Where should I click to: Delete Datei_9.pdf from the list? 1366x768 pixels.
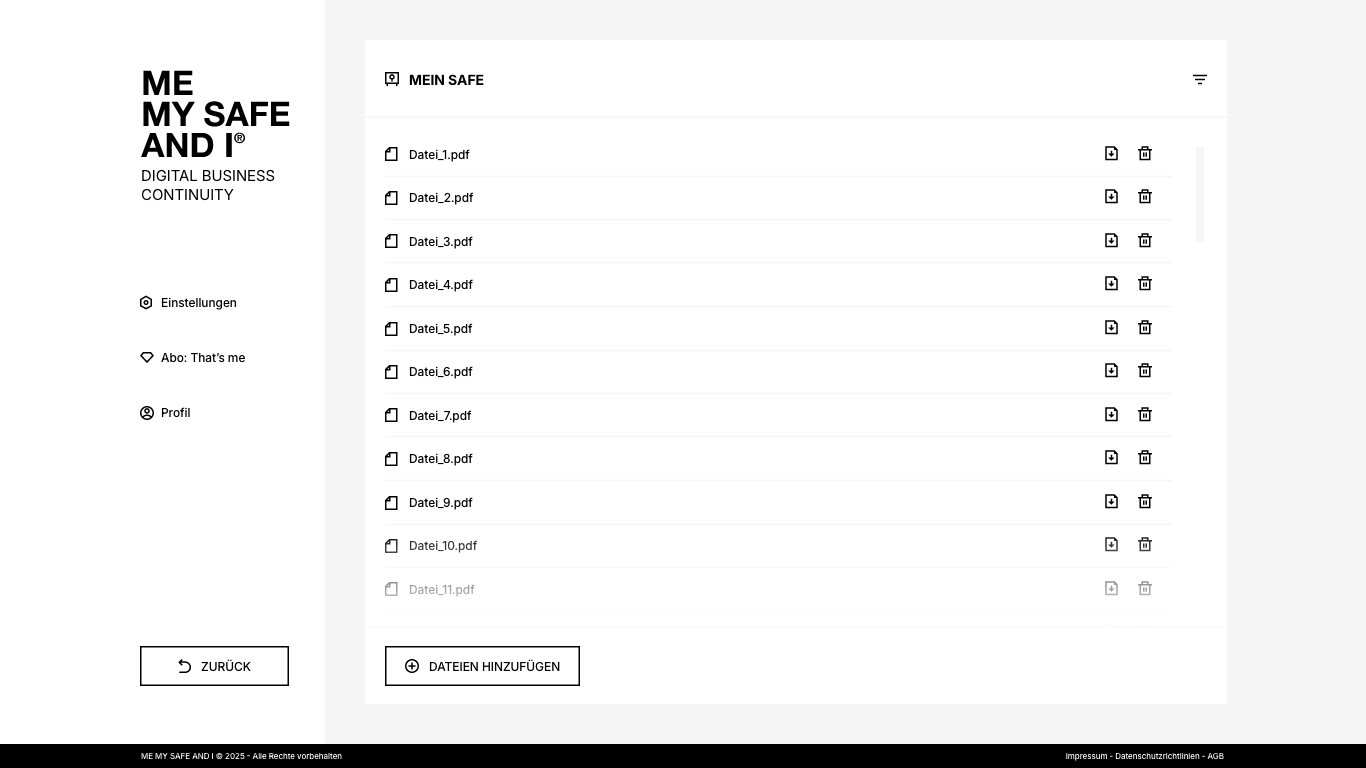(1145, 501)
